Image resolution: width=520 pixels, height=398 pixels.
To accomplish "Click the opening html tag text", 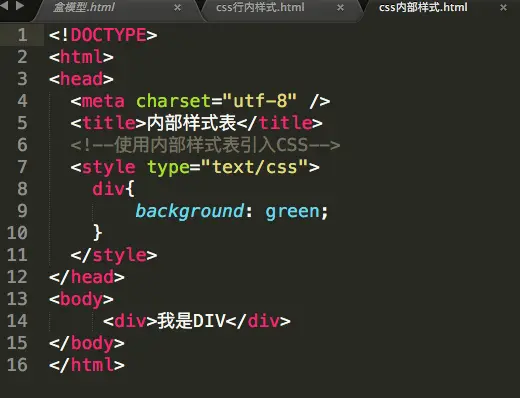I will pos(81,57).
